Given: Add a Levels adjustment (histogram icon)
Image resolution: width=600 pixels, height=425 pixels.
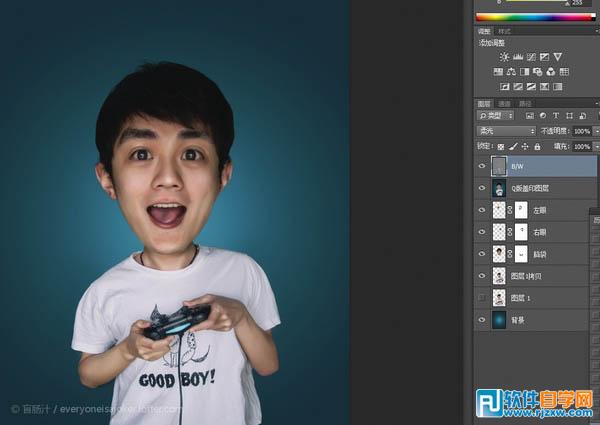Looking at the screenshot, I should (x=518, y=57).
